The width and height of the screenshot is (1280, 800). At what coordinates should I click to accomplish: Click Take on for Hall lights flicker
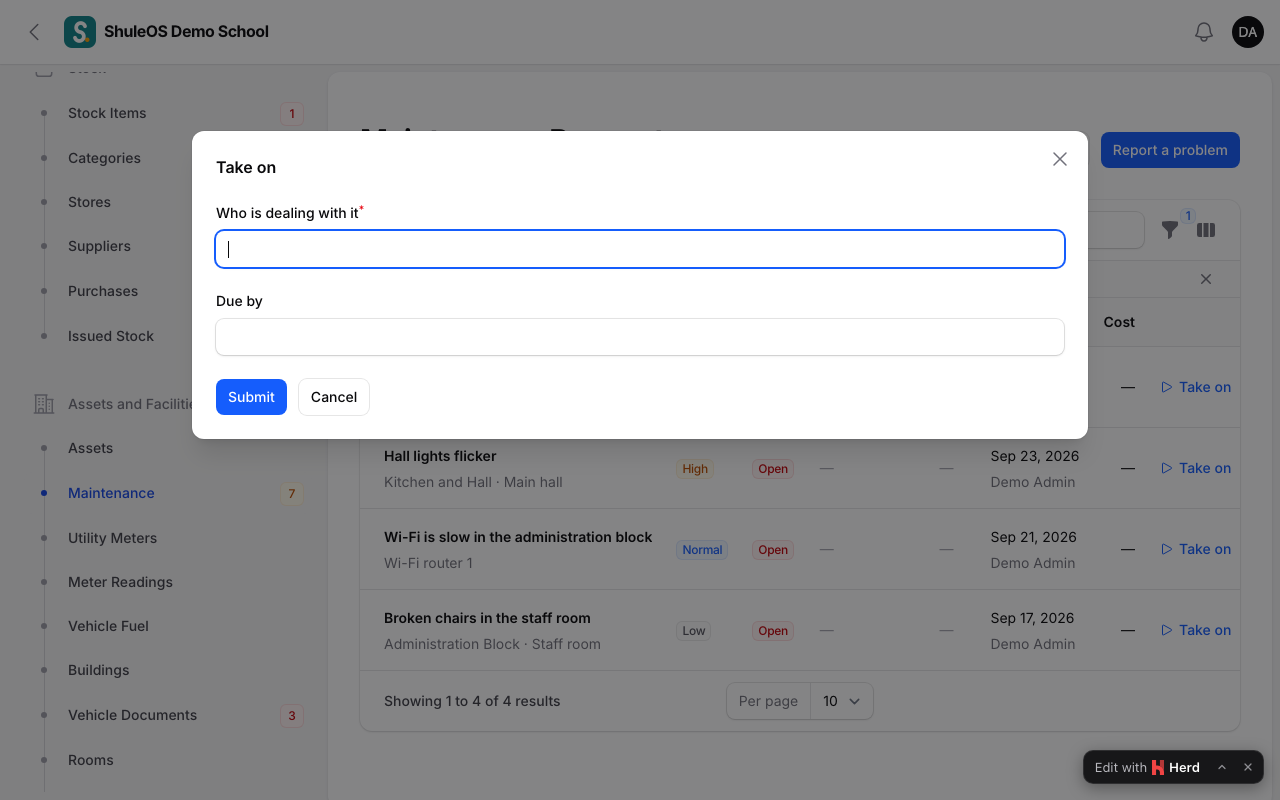(x=1196, y=468)
